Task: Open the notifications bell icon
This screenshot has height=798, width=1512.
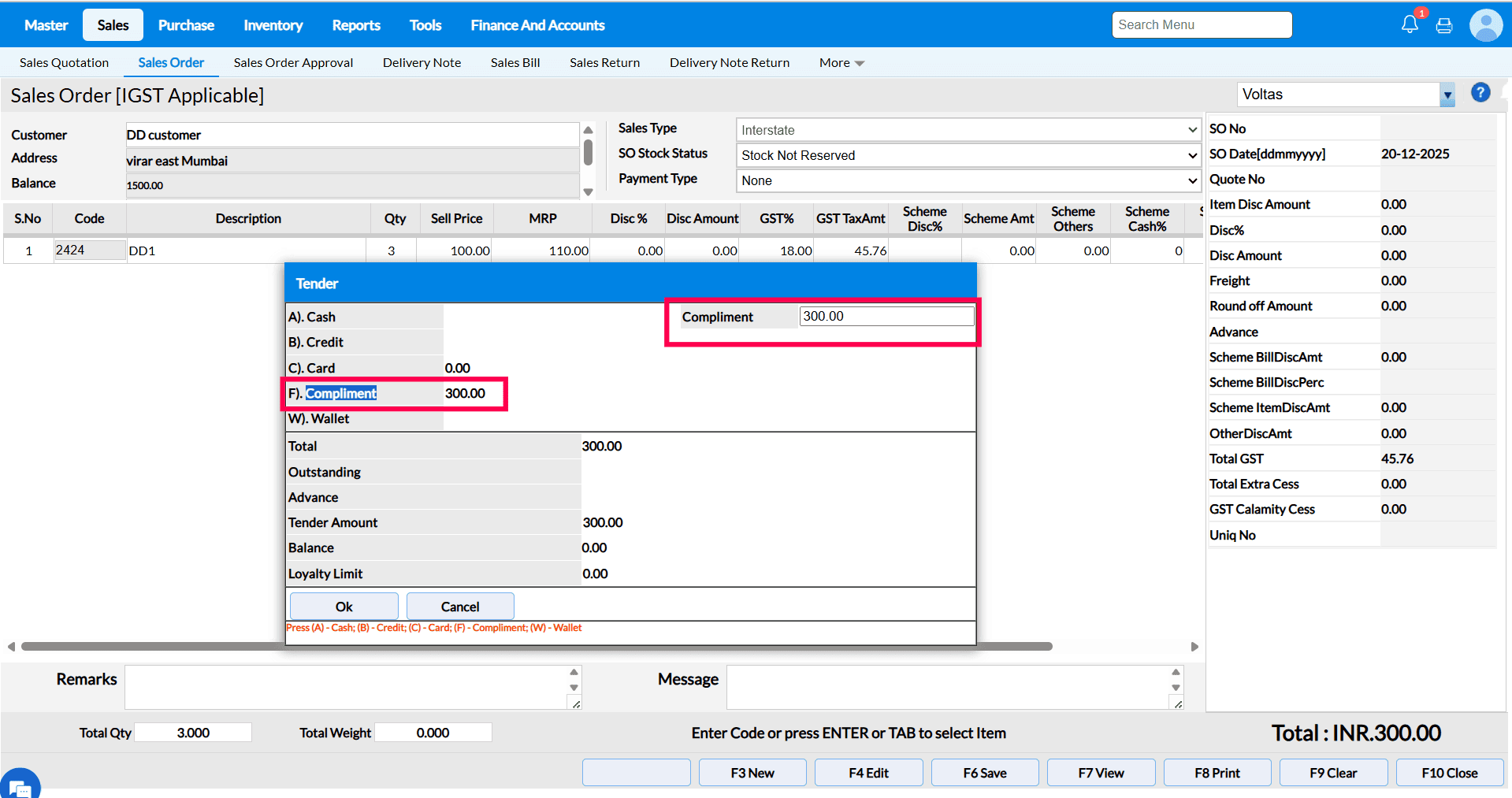Action: pyautogui.click(x=1410, y=24)
